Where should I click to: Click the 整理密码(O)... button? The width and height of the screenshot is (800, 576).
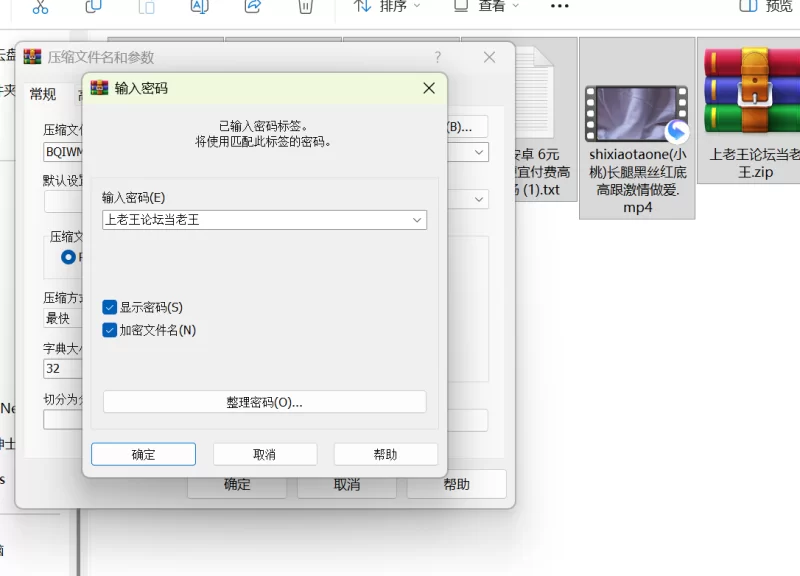click(x=264, y=402)
